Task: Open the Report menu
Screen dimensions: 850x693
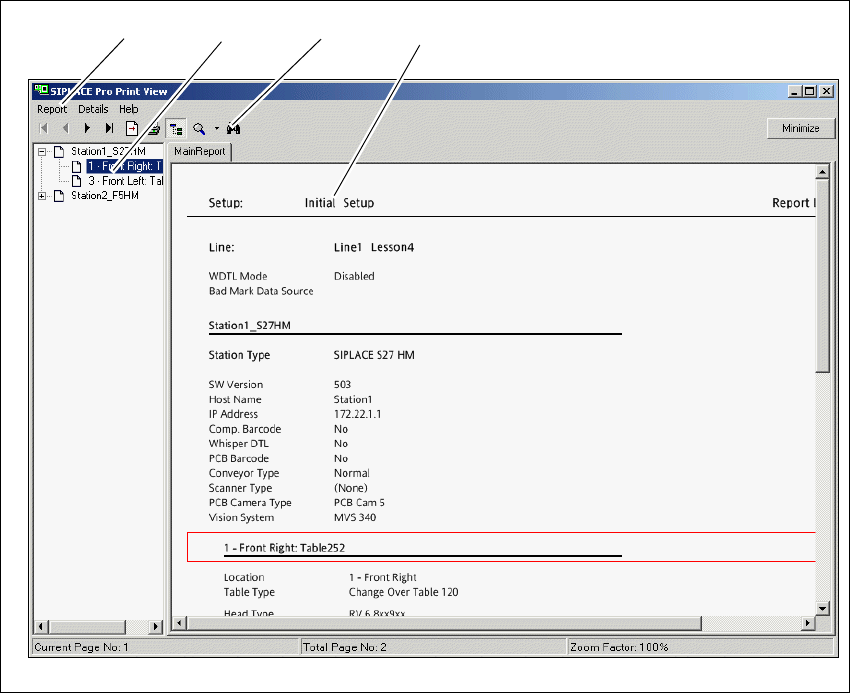Action: coord(52,109)
